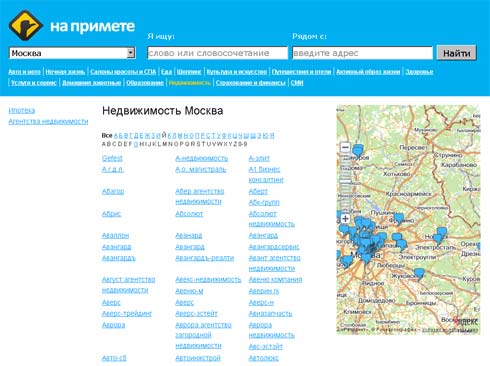
Task: Click the Найти search button
Action: pyautogui.click(x=456, y=53)
